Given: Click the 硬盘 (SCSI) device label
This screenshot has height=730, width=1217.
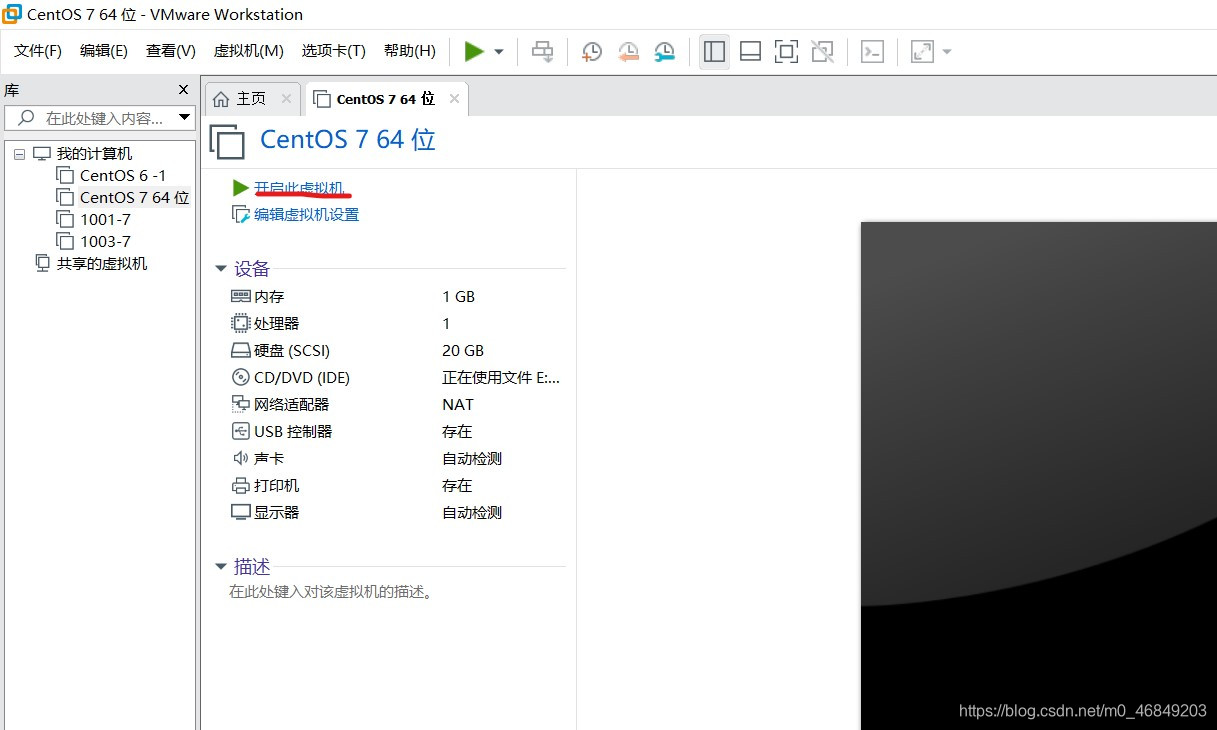Looking at the screenshot, I should 292,350.
